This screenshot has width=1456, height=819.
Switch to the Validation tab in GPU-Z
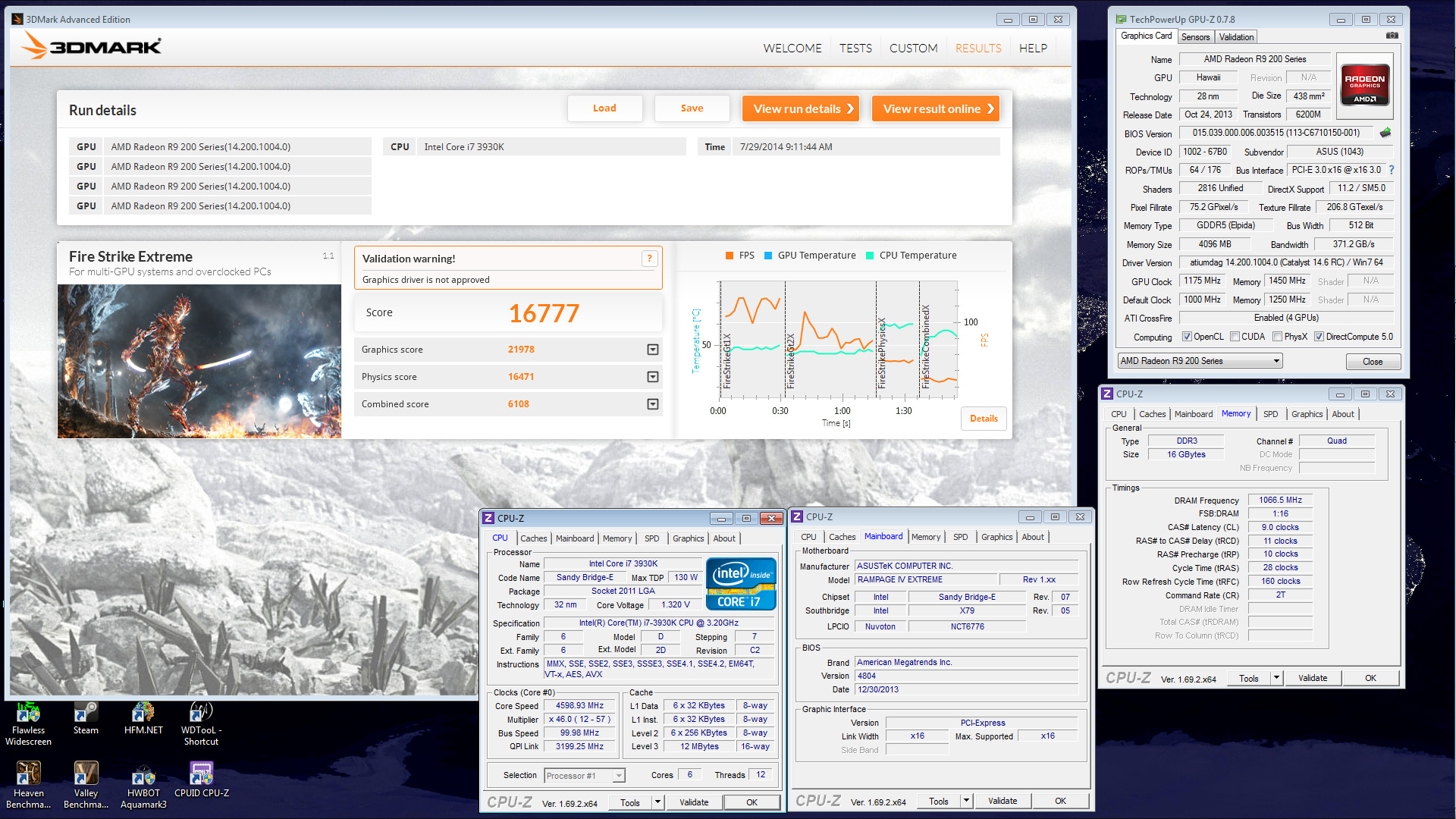[1237, 37]
